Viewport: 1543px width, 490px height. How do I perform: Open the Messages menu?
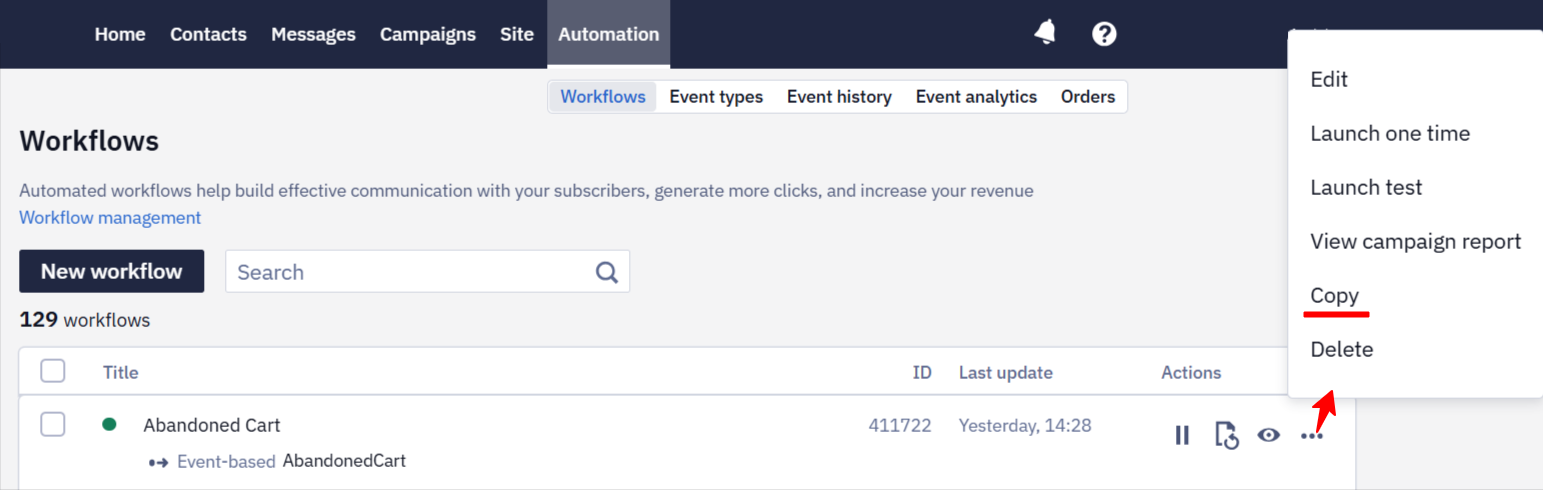[313, 34]
